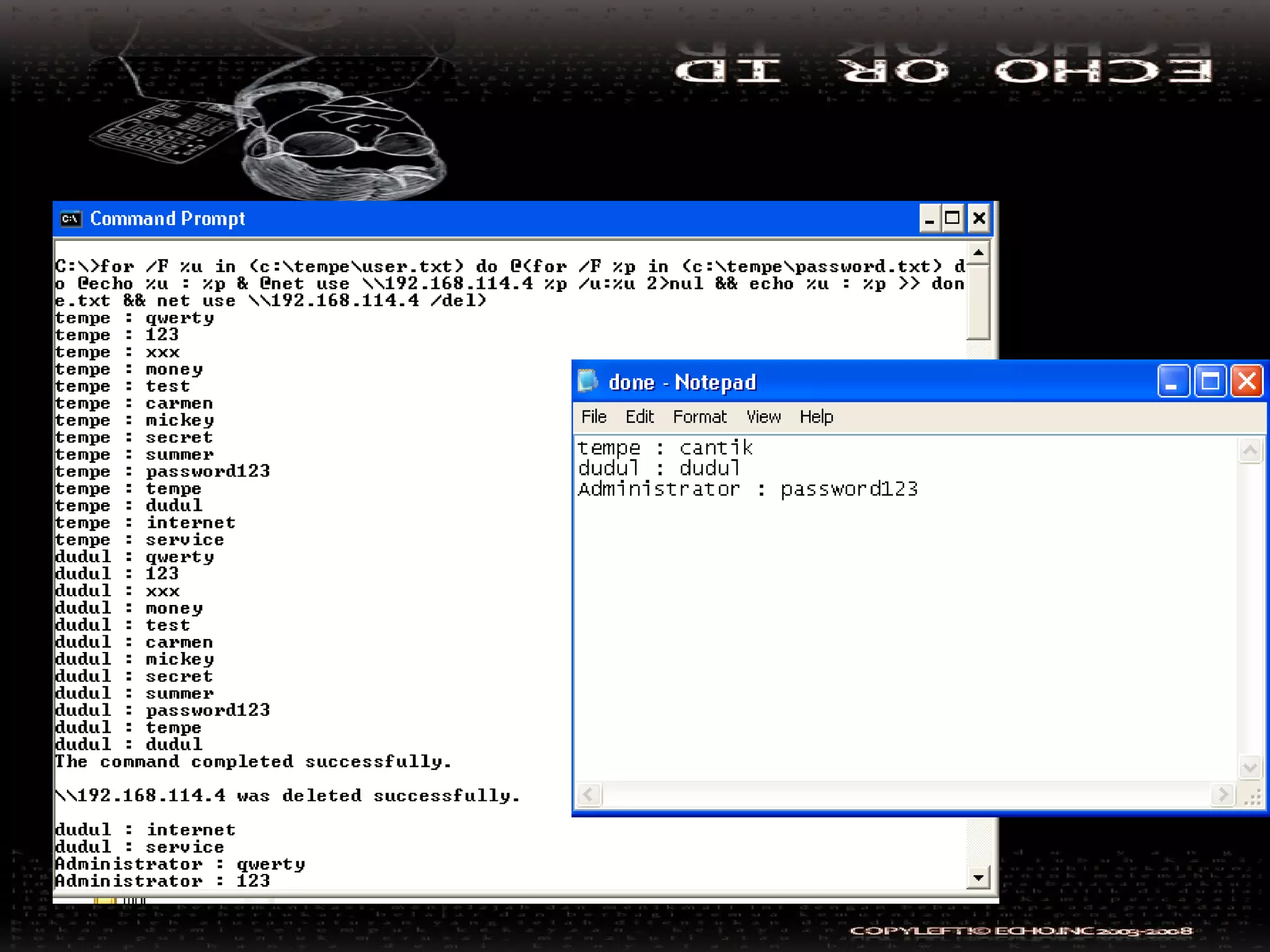Click the Command Prompt vertical scroll thumb
Screen dimensions: 1270x952
(978, 302)
